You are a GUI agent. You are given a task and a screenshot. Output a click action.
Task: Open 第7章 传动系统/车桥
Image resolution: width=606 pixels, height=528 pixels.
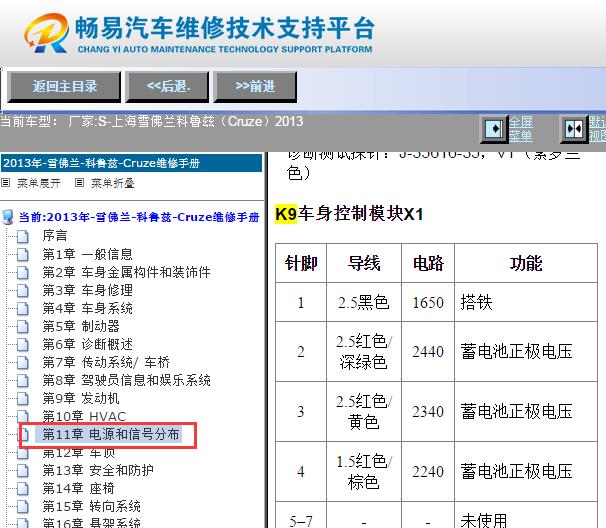click(106, 362)
